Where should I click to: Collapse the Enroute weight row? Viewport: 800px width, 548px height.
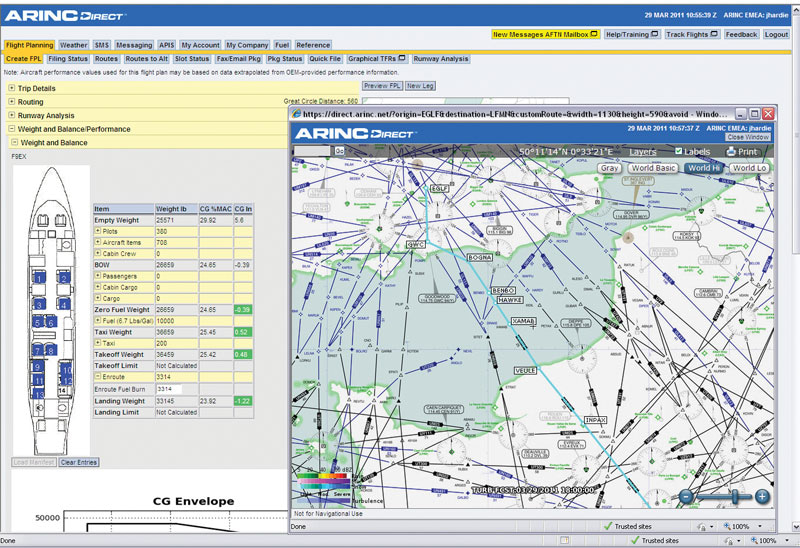click(99, 376)
